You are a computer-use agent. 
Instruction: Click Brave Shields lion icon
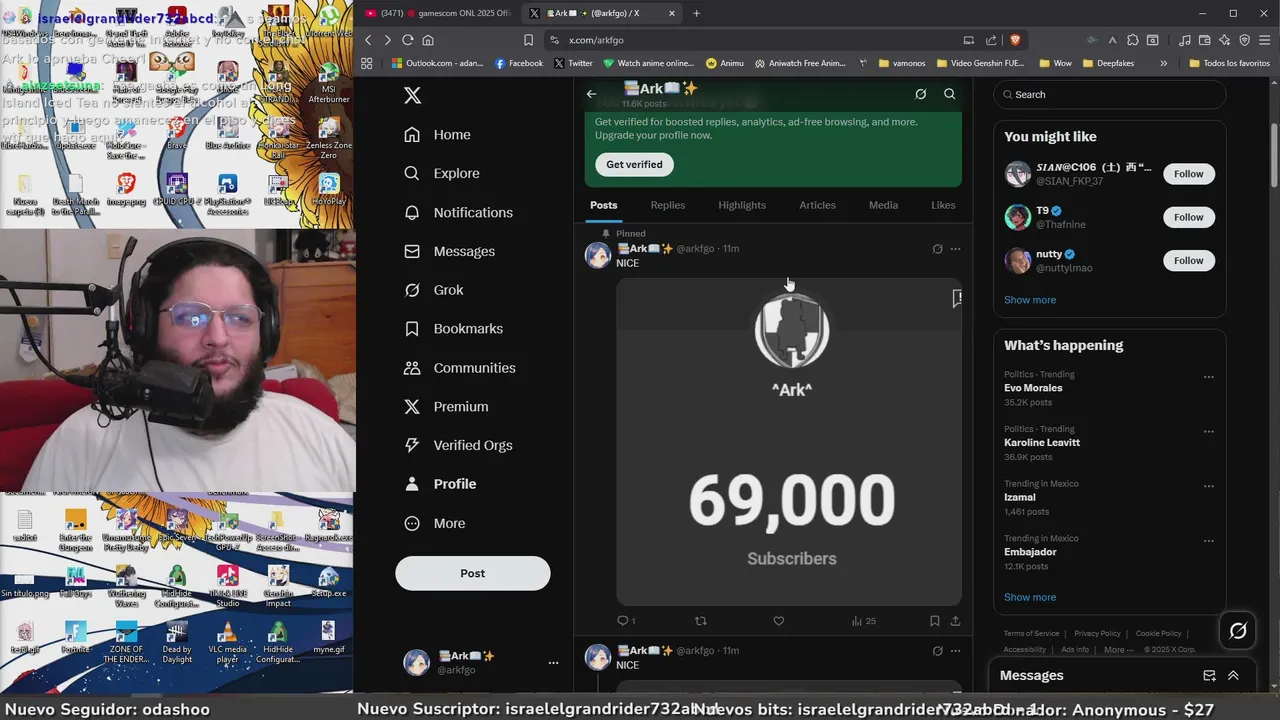pos(1014,40)
